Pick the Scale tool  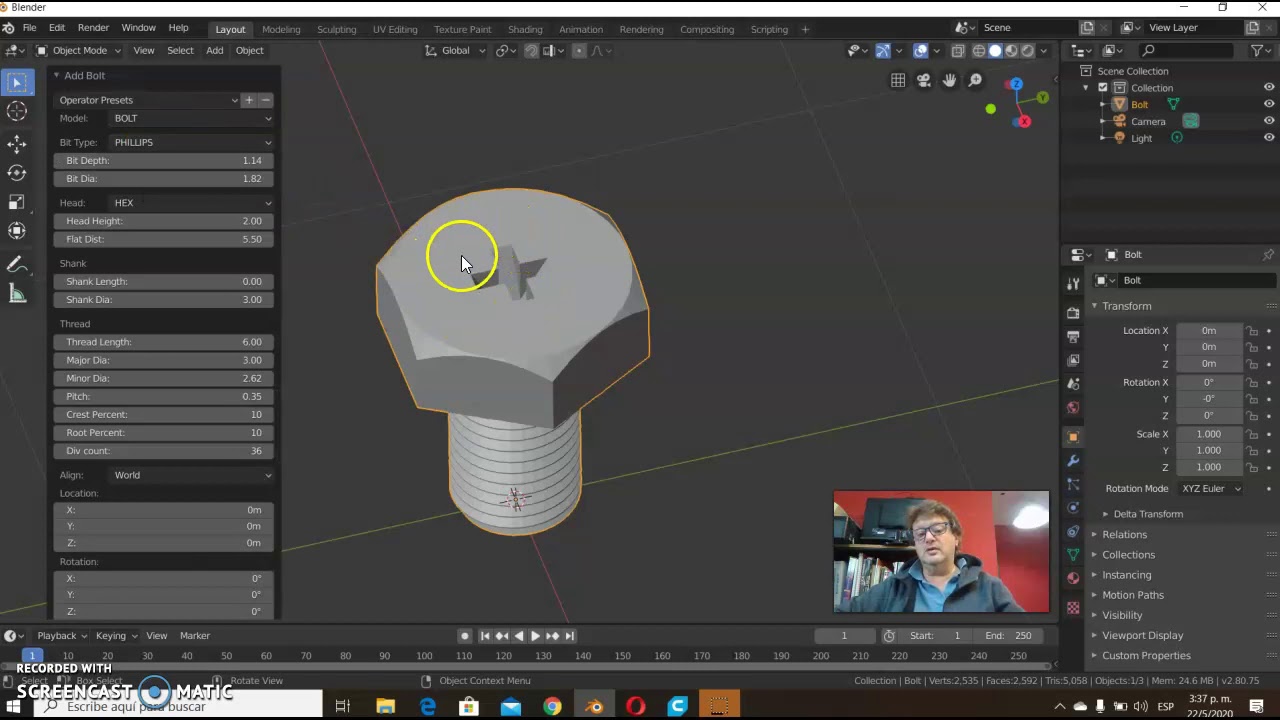pos(17,202)
